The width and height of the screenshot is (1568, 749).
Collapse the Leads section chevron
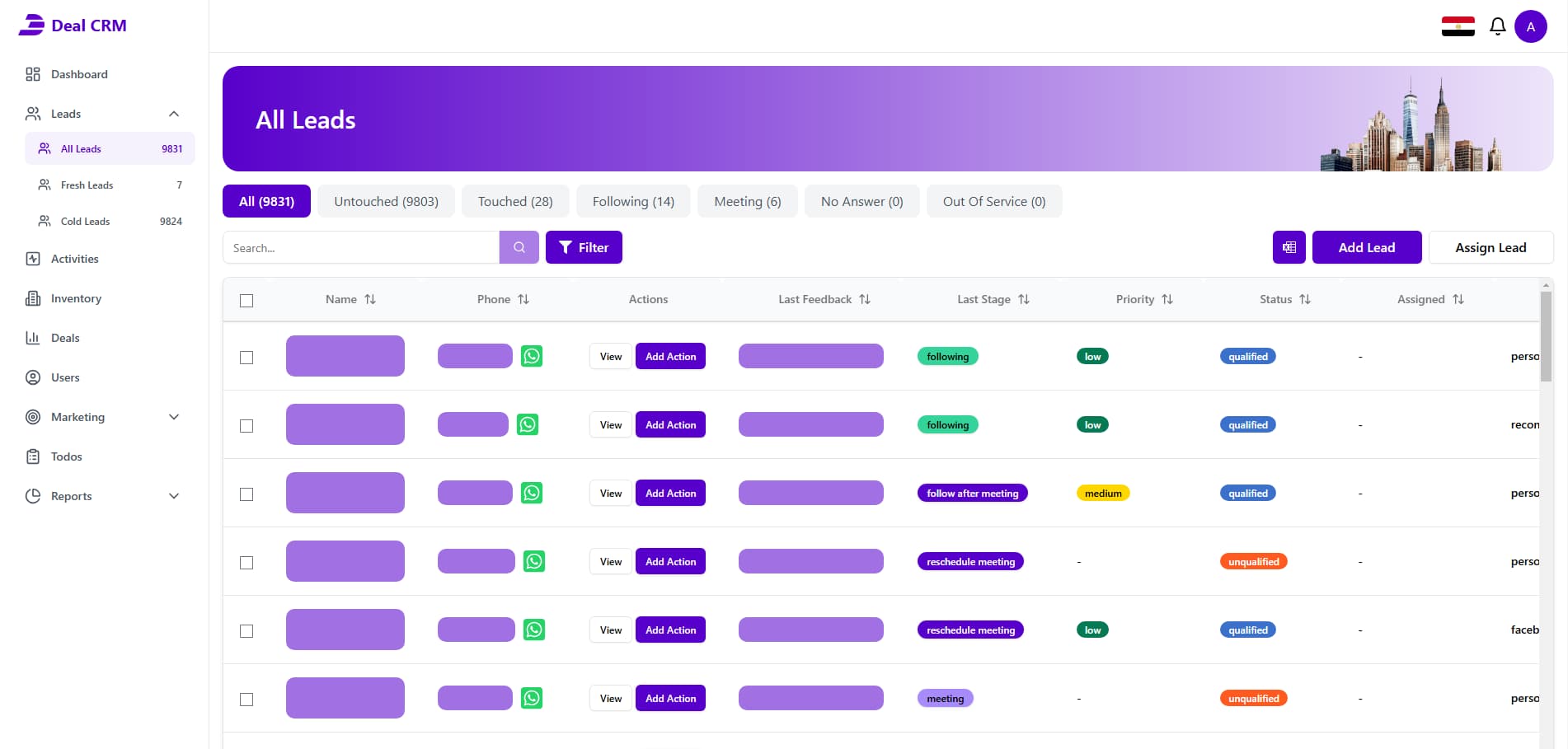click(x=174, y=114)
